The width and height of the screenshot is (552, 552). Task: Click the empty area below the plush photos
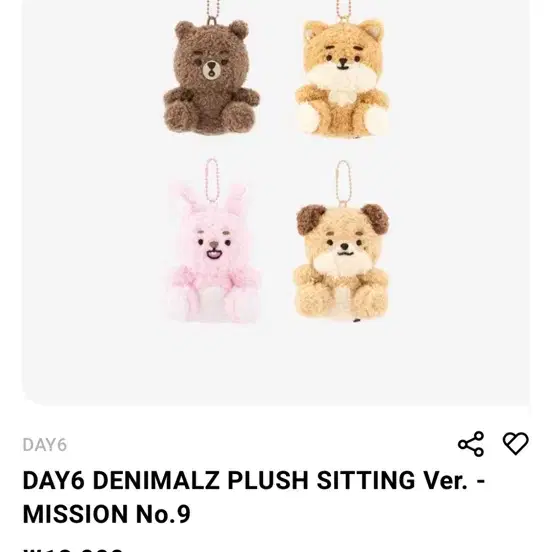276,363
